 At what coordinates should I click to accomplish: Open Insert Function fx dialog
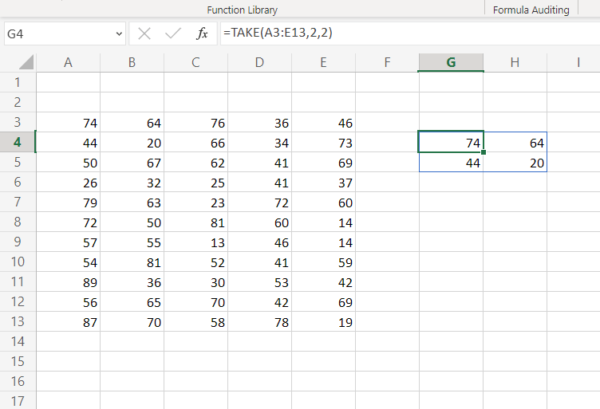202,34
